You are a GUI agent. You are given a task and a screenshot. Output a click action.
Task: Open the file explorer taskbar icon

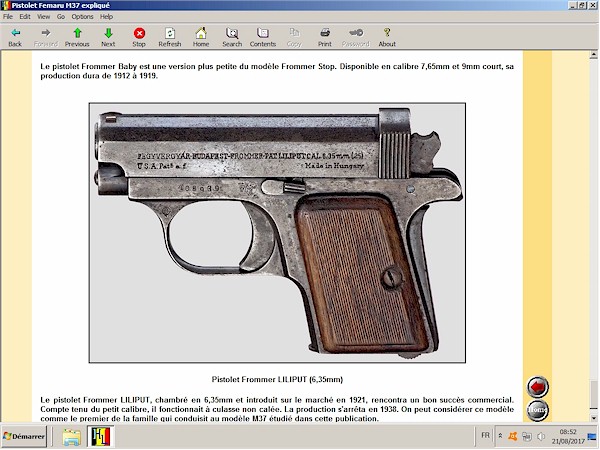[x=72, y=437]
